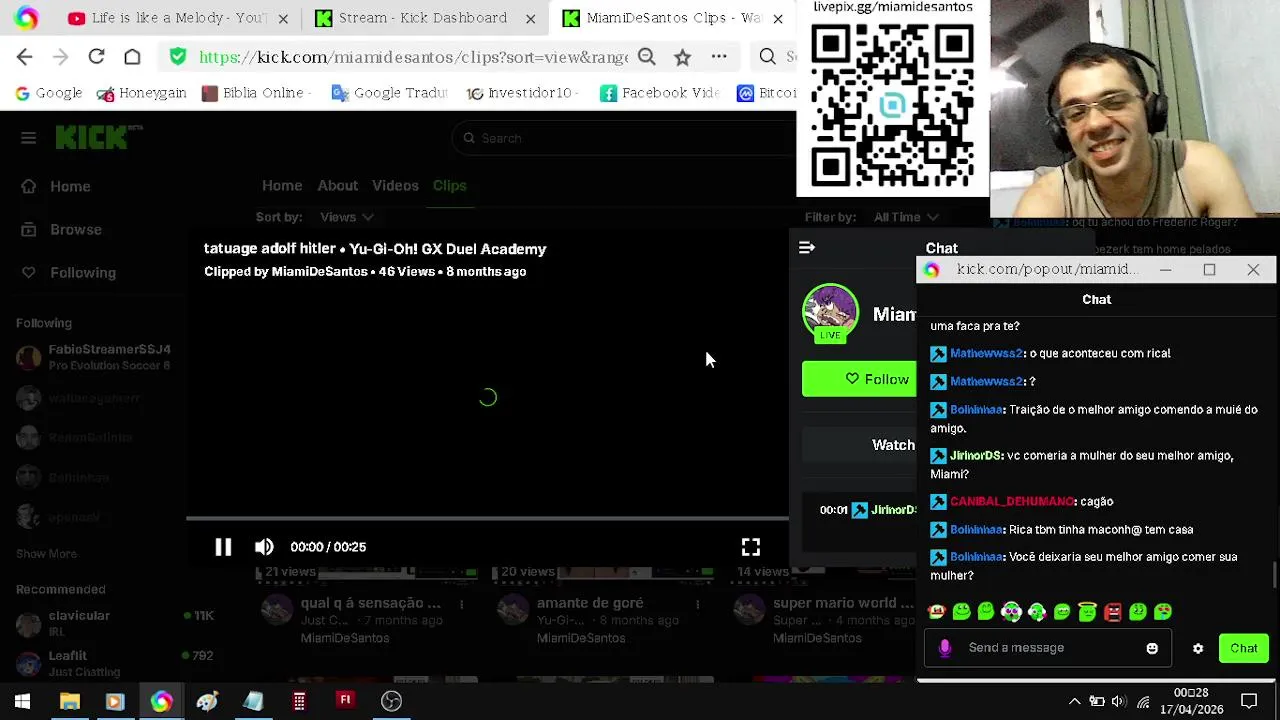
Task: Go to browser home page icon
Action: [x=132, y=57]
